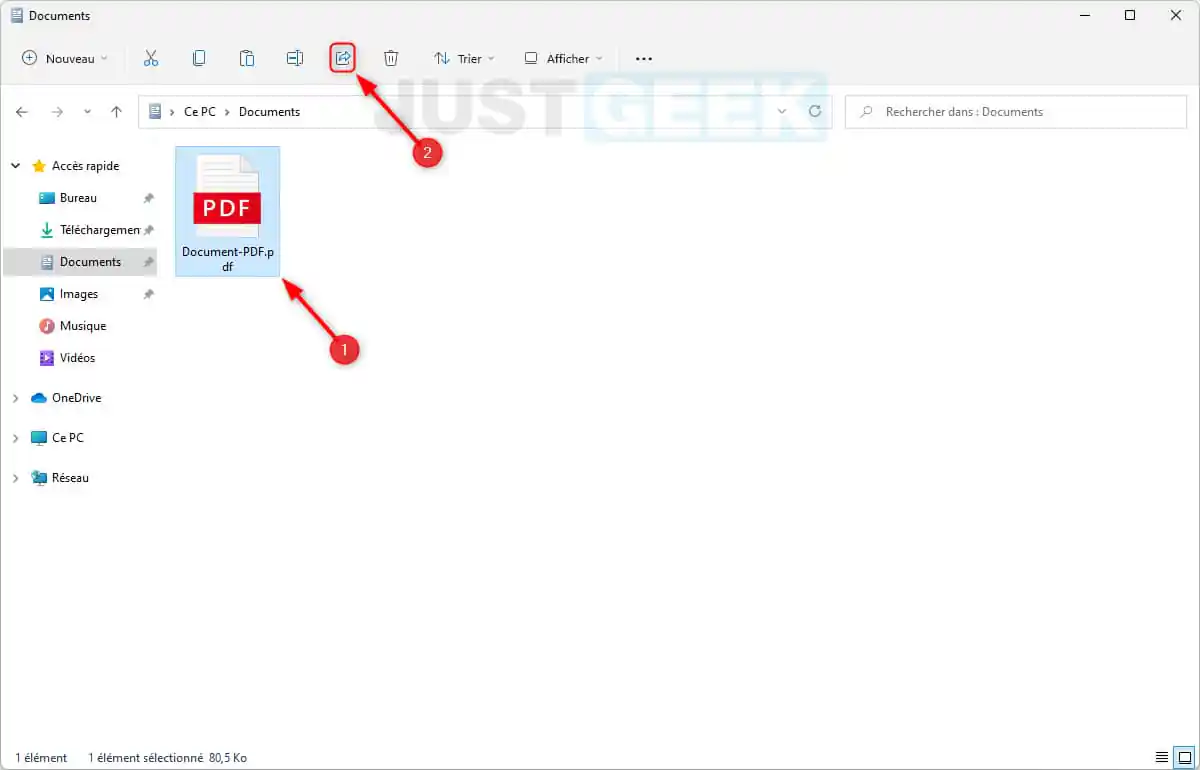Click the Paste clipboard icon
Image resolution: width=1200 pixels, height=770 pixels.
tap(247, 58)
